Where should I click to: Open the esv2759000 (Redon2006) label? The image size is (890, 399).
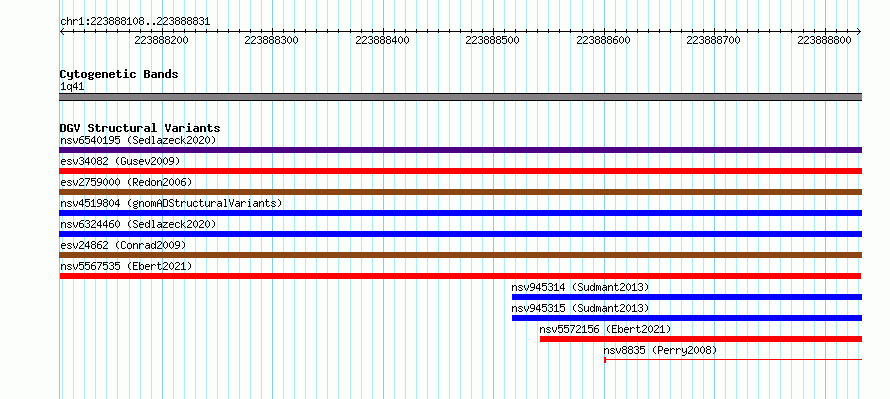click(x=126, y=182)
